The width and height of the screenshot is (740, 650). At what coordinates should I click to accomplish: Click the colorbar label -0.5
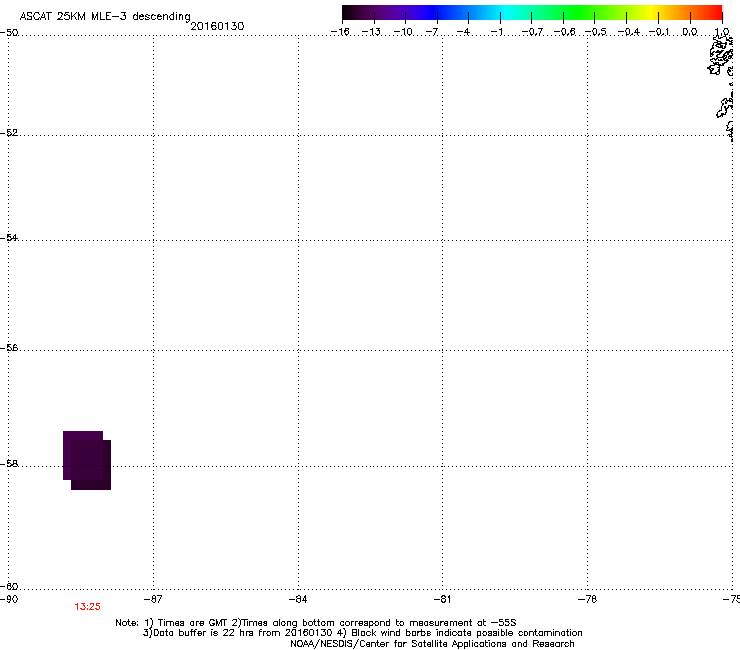tap(596, 32)
